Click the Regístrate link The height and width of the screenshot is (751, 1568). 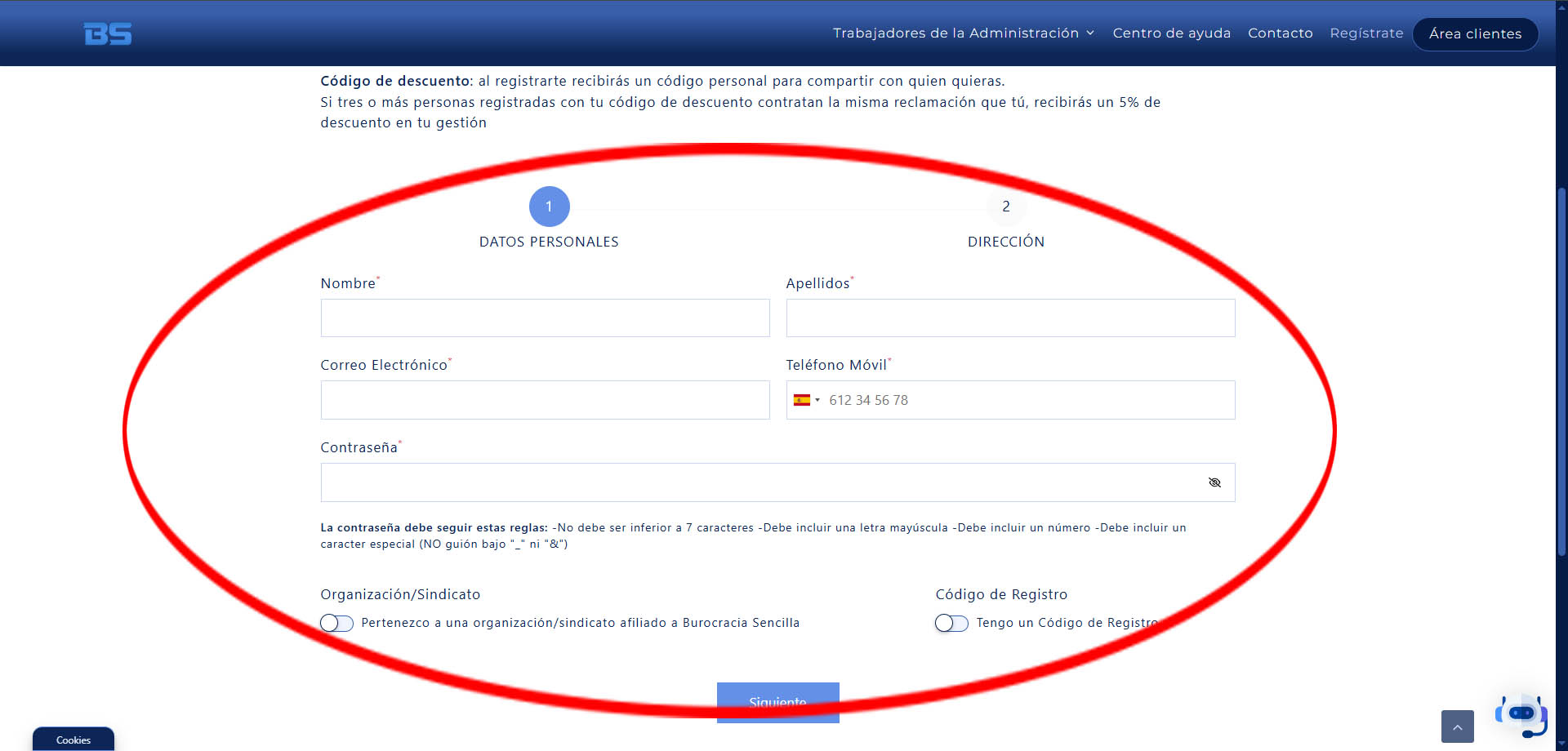click(1366, 33)
